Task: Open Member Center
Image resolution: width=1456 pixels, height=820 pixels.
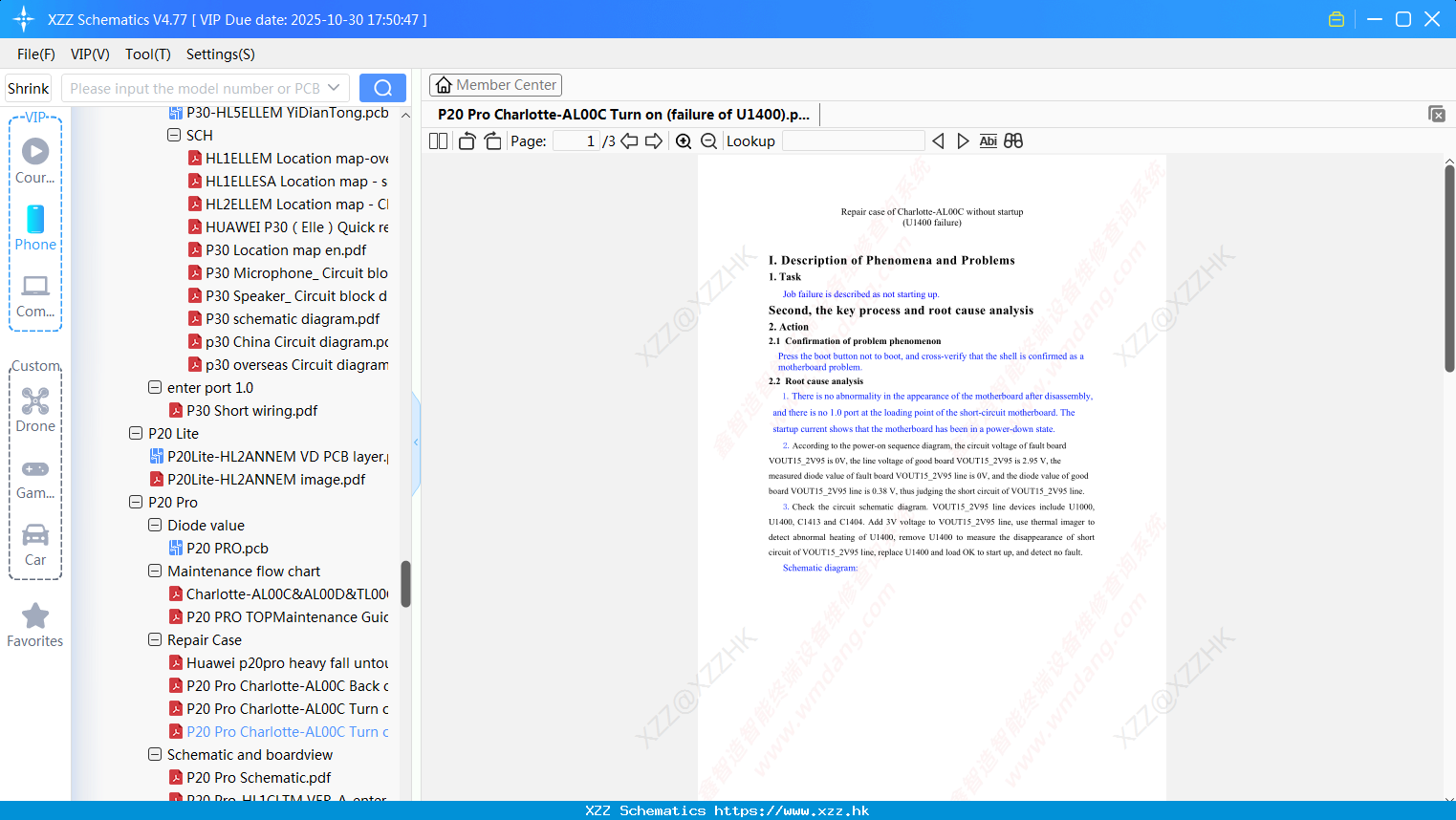Action: (495, 85)
